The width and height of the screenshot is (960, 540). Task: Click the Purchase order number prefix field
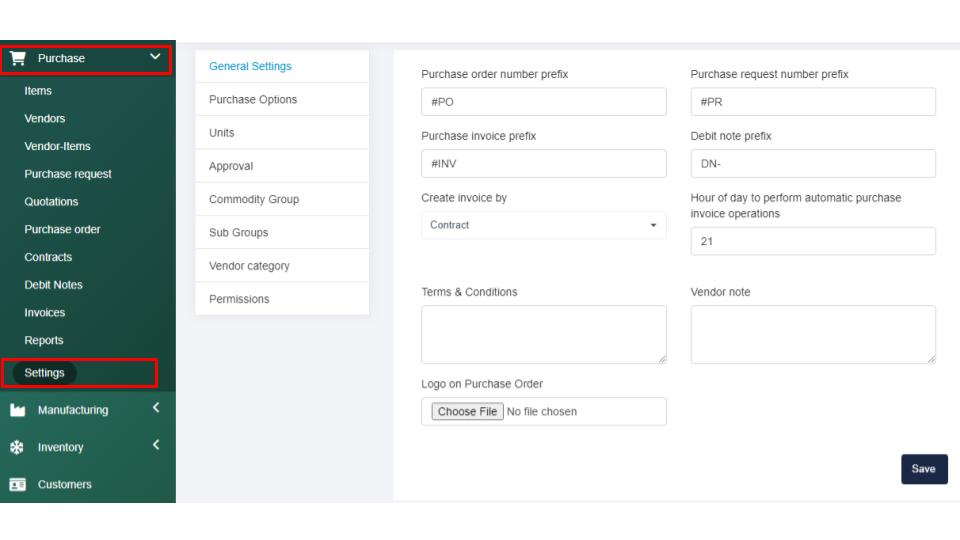(x=543, y=102)
